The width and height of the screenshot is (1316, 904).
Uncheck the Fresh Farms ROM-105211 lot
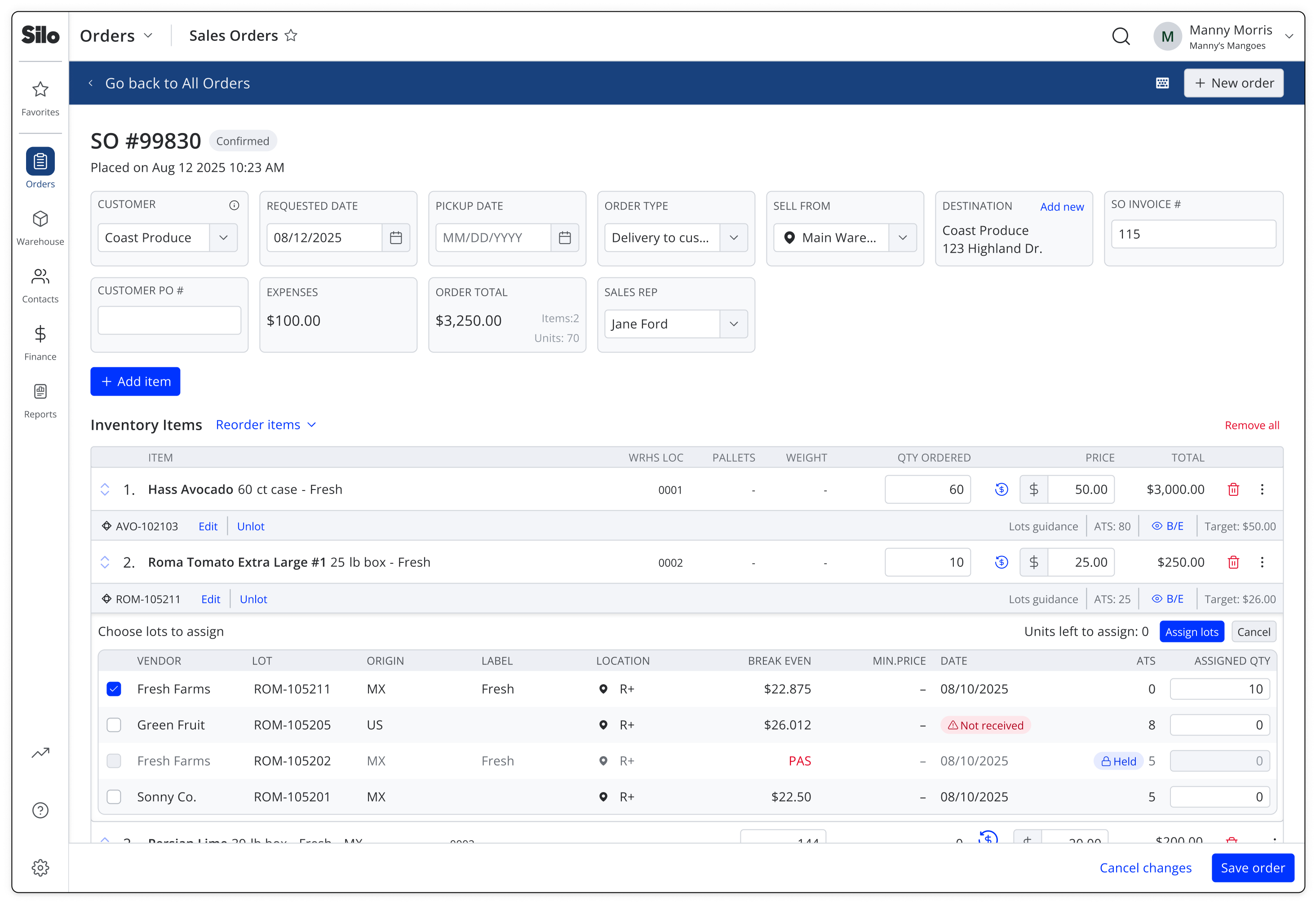(x=114, y=689)
